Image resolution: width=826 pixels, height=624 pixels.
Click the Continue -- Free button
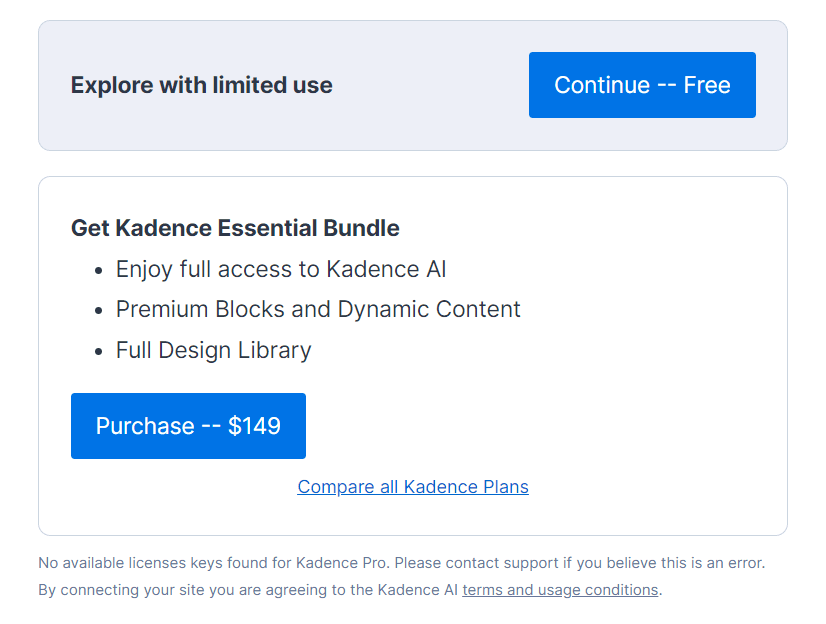[642, 85]
